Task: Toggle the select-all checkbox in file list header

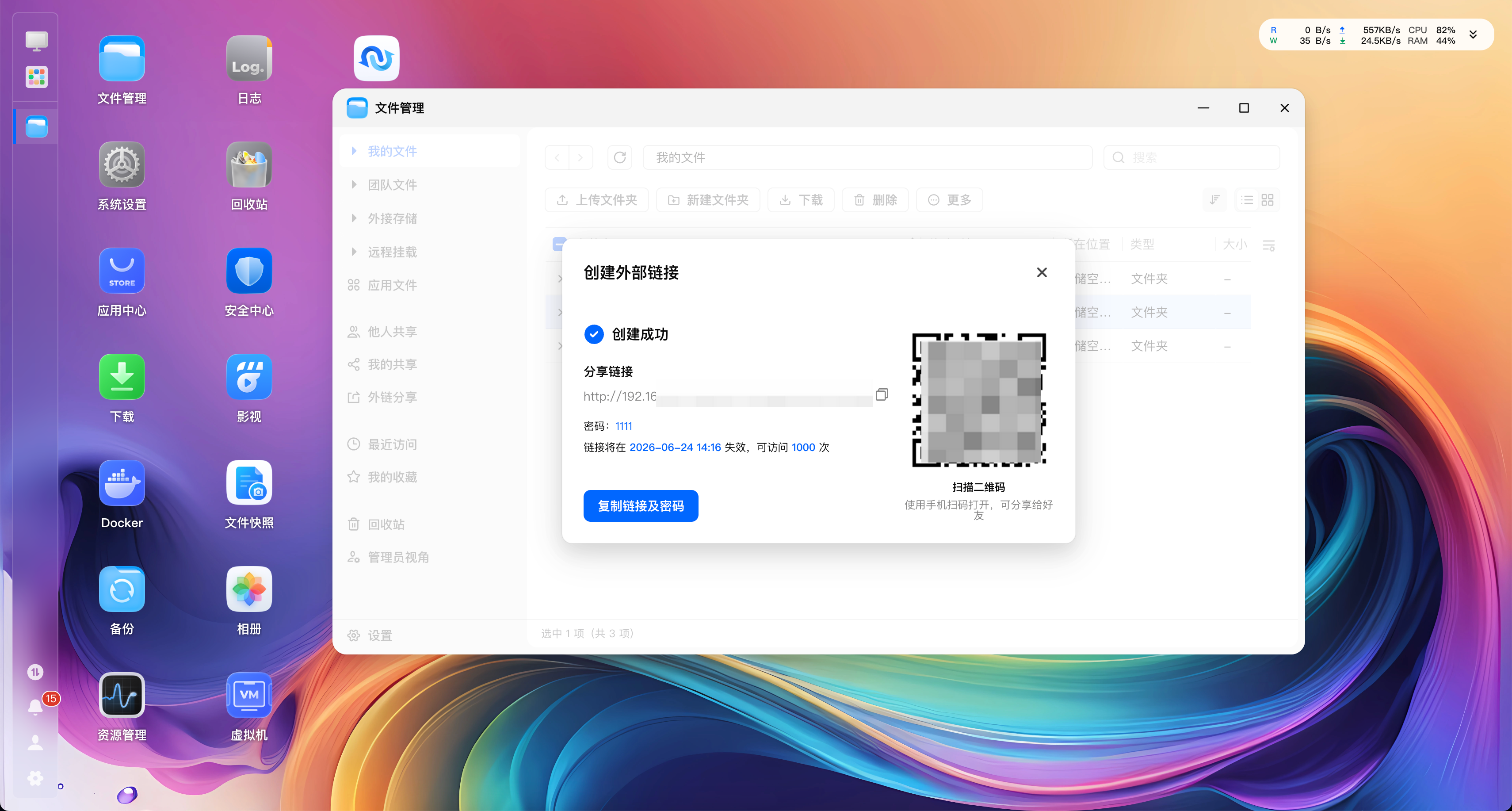Action: click(x=558, y=244)
